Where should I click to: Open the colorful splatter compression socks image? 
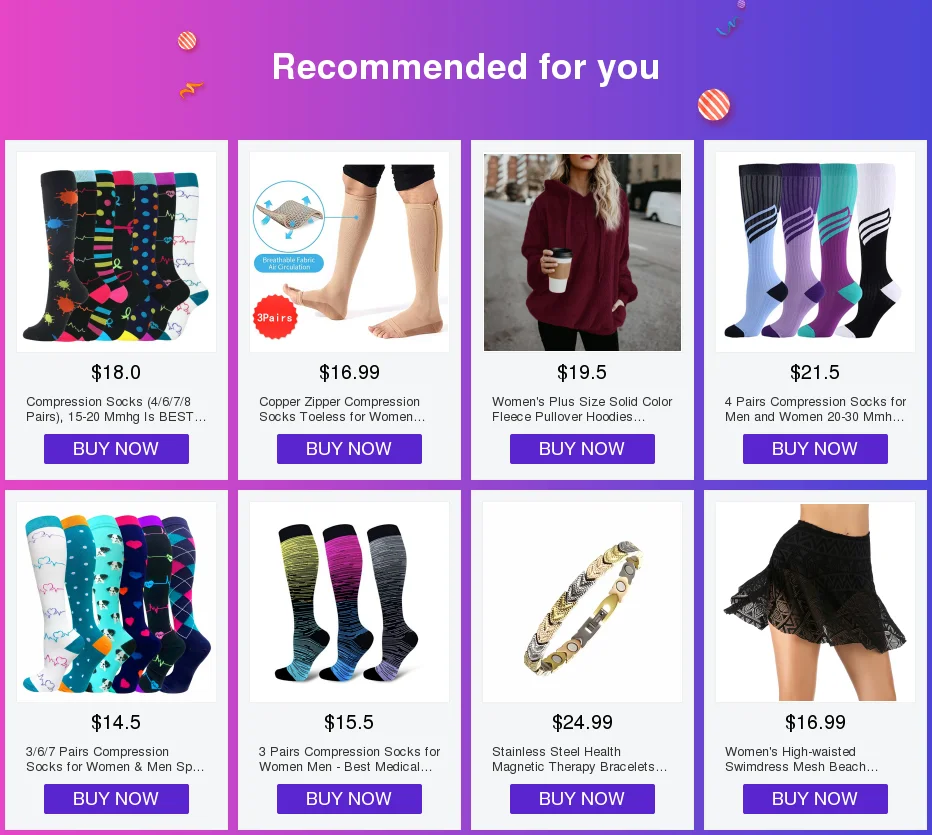116,252
